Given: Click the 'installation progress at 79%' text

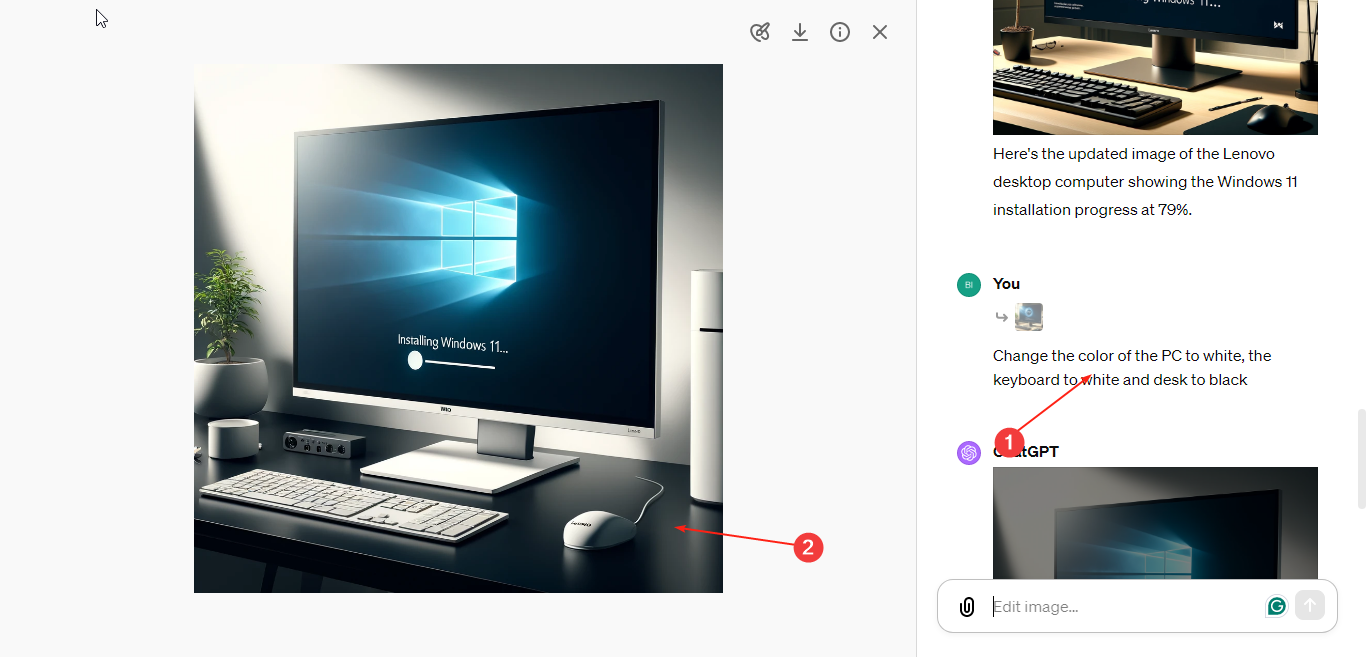Looking at the screenshot, I should [x=1092, y=210].
